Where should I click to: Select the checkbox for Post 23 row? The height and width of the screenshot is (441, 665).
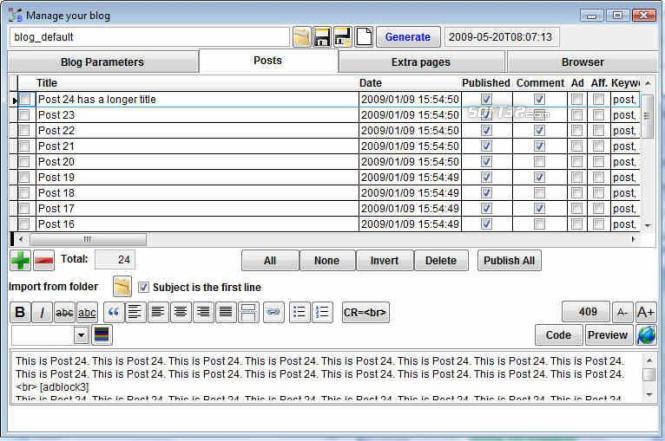pos(25,115)
